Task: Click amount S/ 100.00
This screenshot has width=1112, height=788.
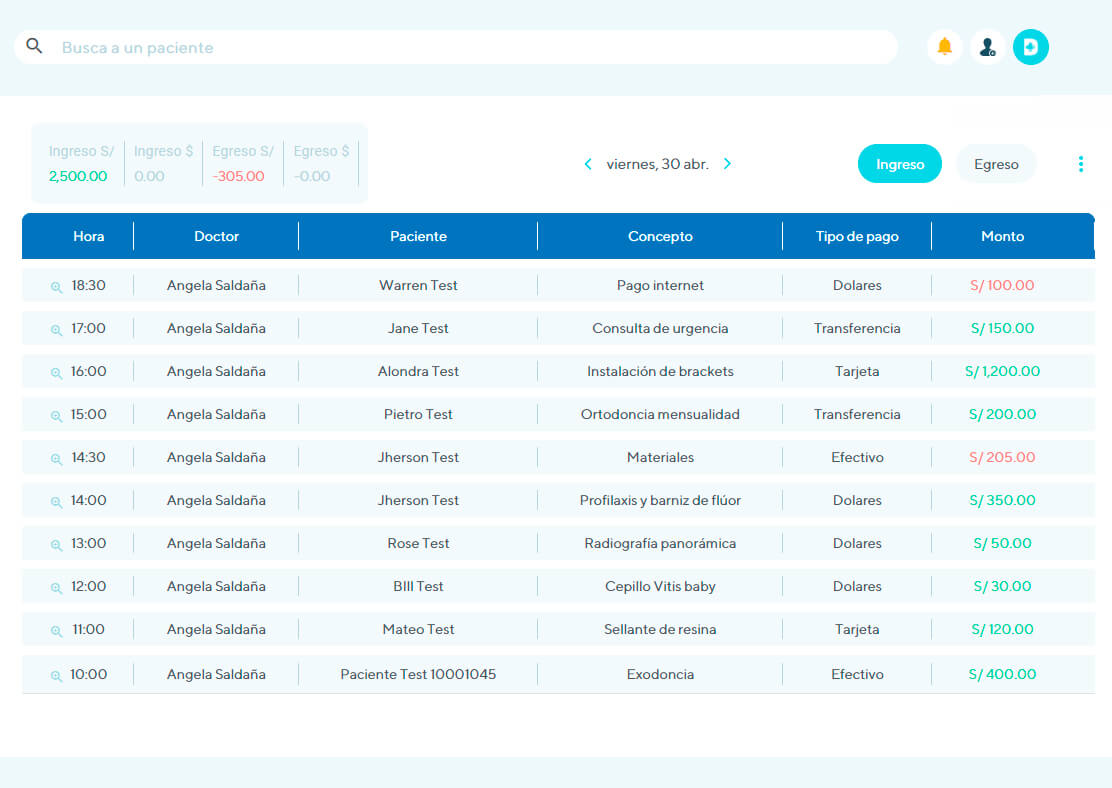Action: coord(1001,285)
